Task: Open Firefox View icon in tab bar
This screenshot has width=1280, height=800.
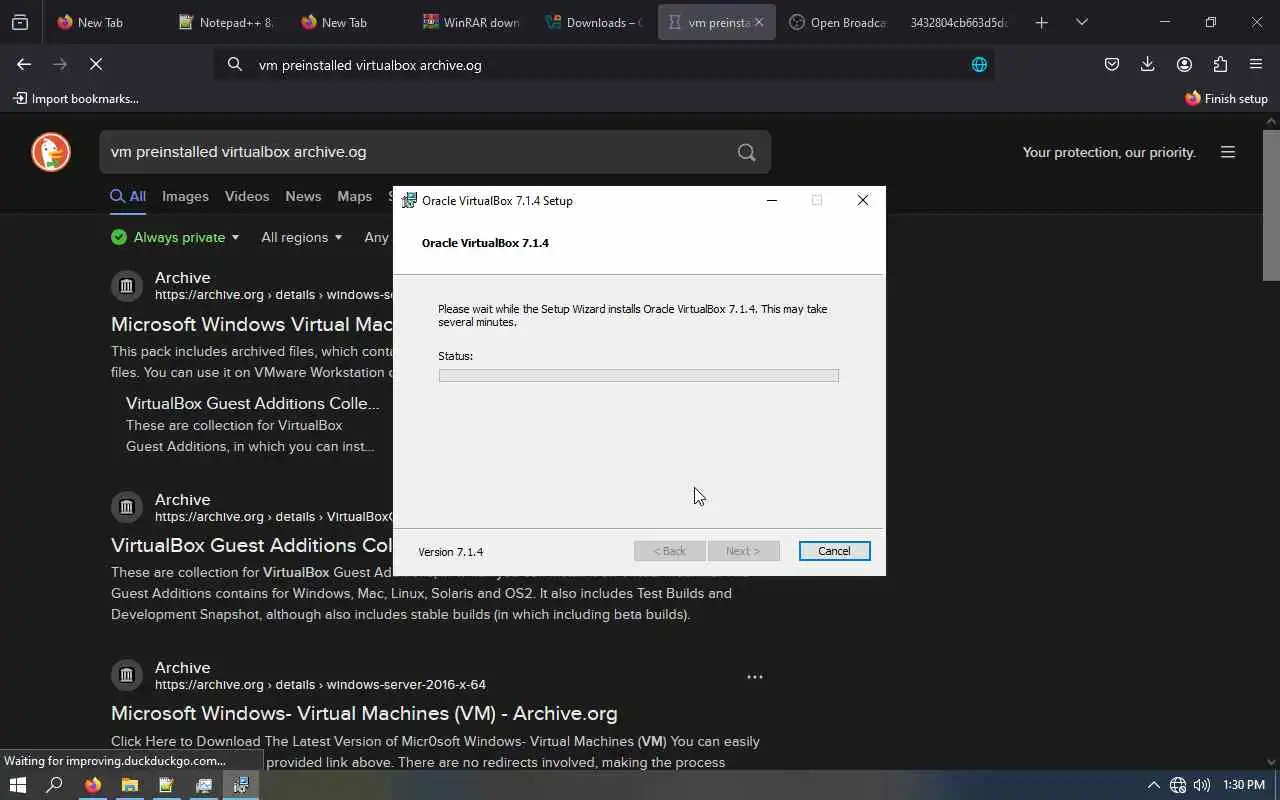Action: pyautogui.click(x=20, y=22)
